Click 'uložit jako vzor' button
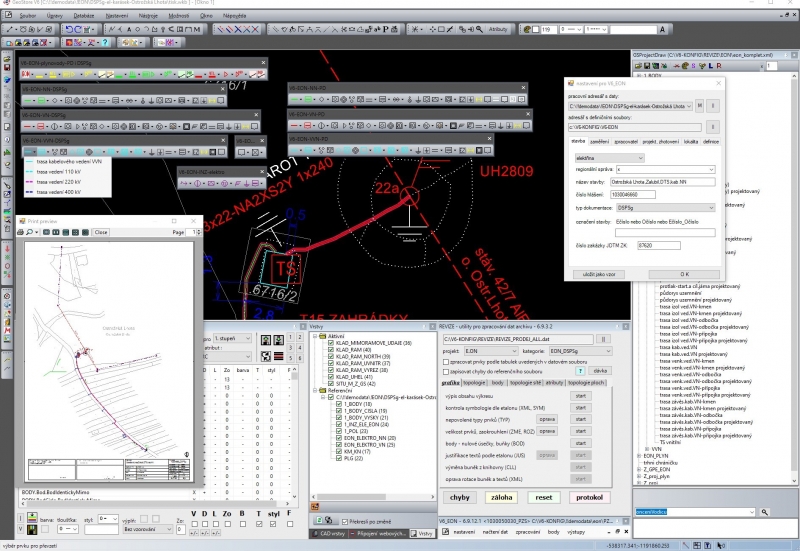 pyautogui.click(x=599, y=274)
